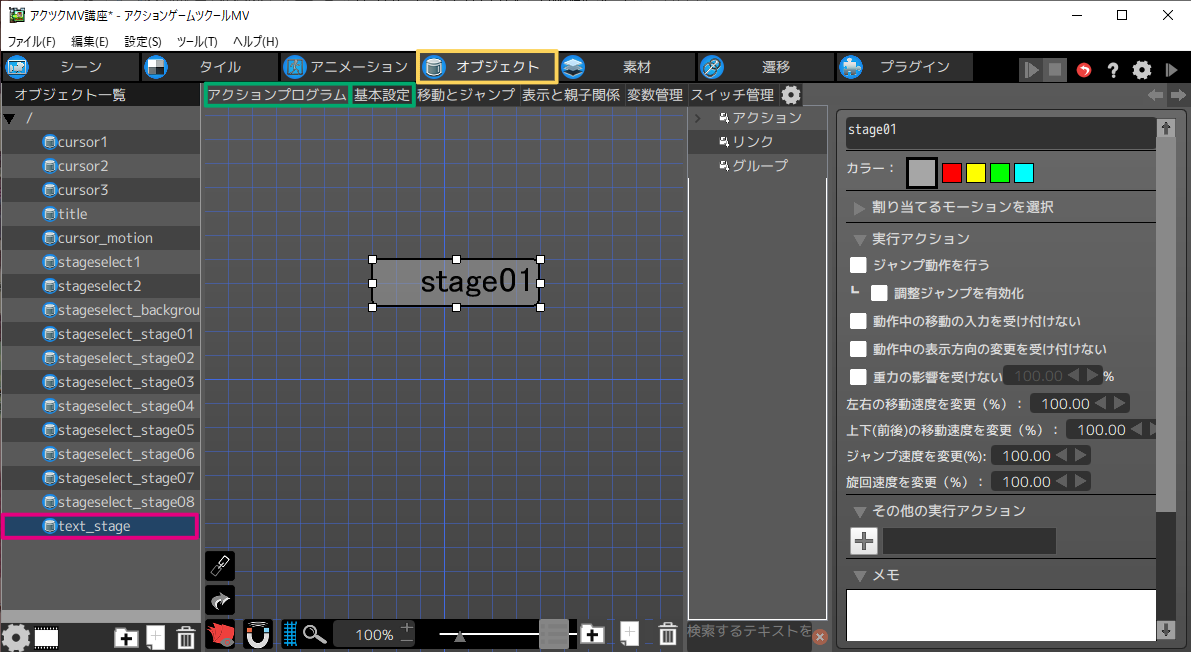The width and height of the screenshot is (1191, 652).
Task: Click the grid display icon
Action: pos(290,634)
